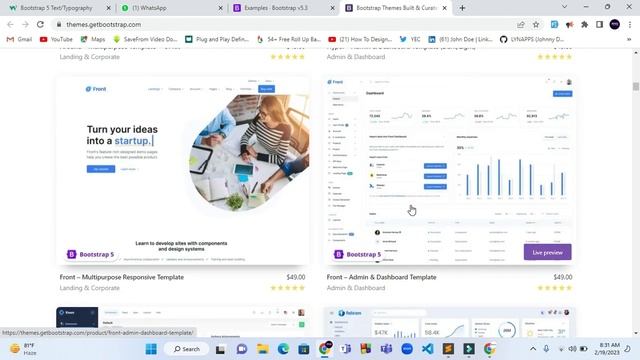Open Front Multipurpose template preview thumbnail

pyautogui.click(x=182, y=171)
